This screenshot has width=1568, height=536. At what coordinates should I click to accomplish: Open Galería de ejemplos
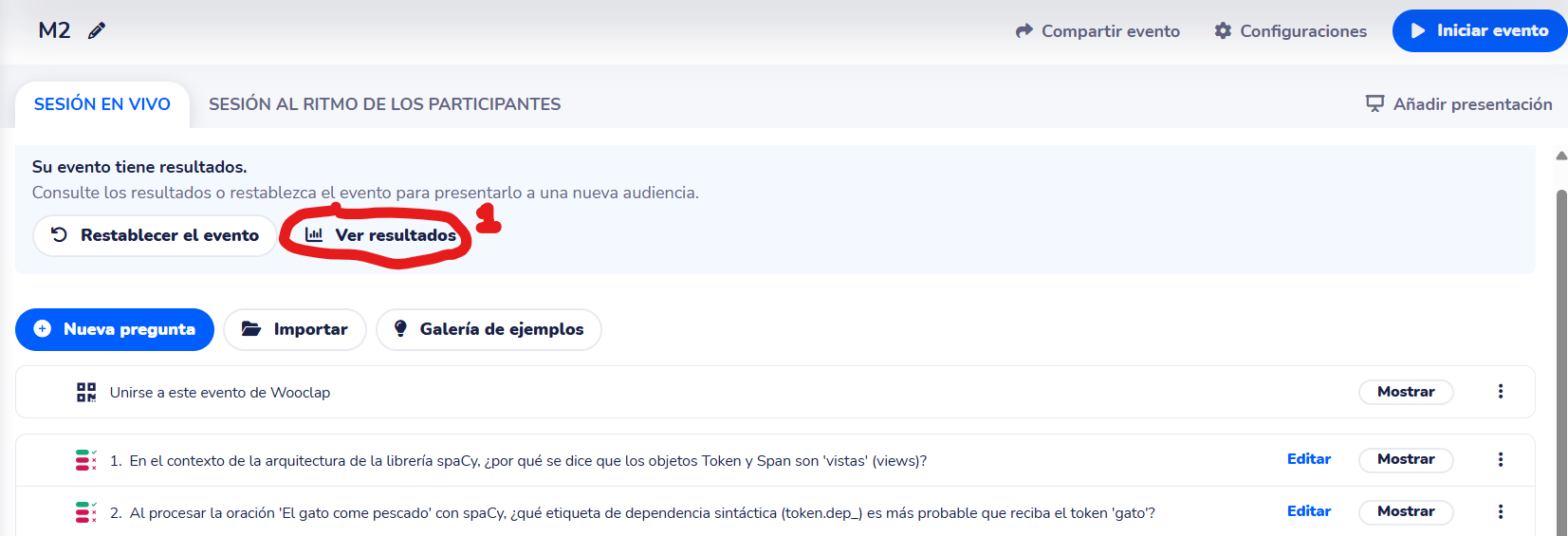pos(489,329)
